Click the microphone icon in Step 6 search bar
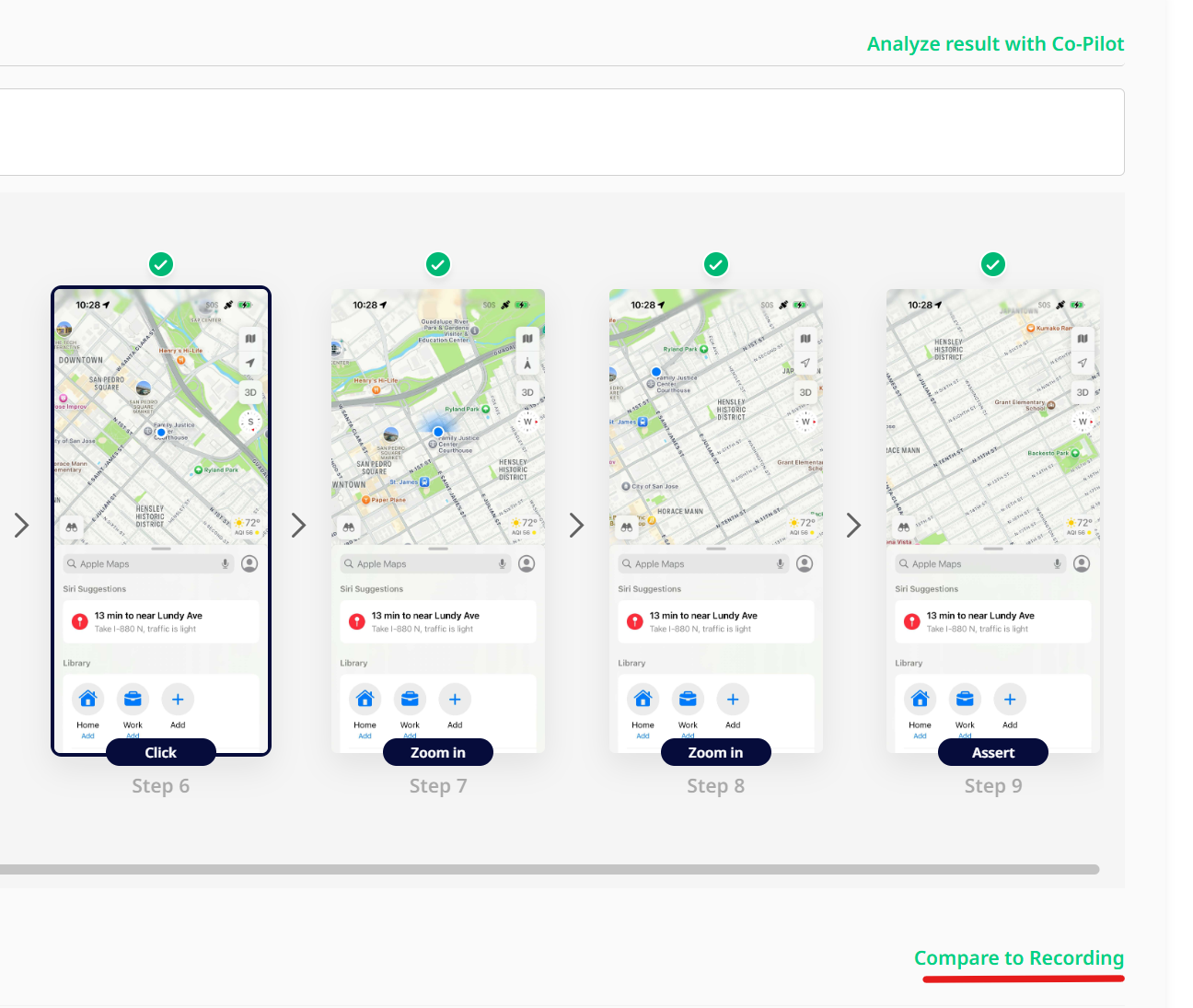 (x=226, y=563)
